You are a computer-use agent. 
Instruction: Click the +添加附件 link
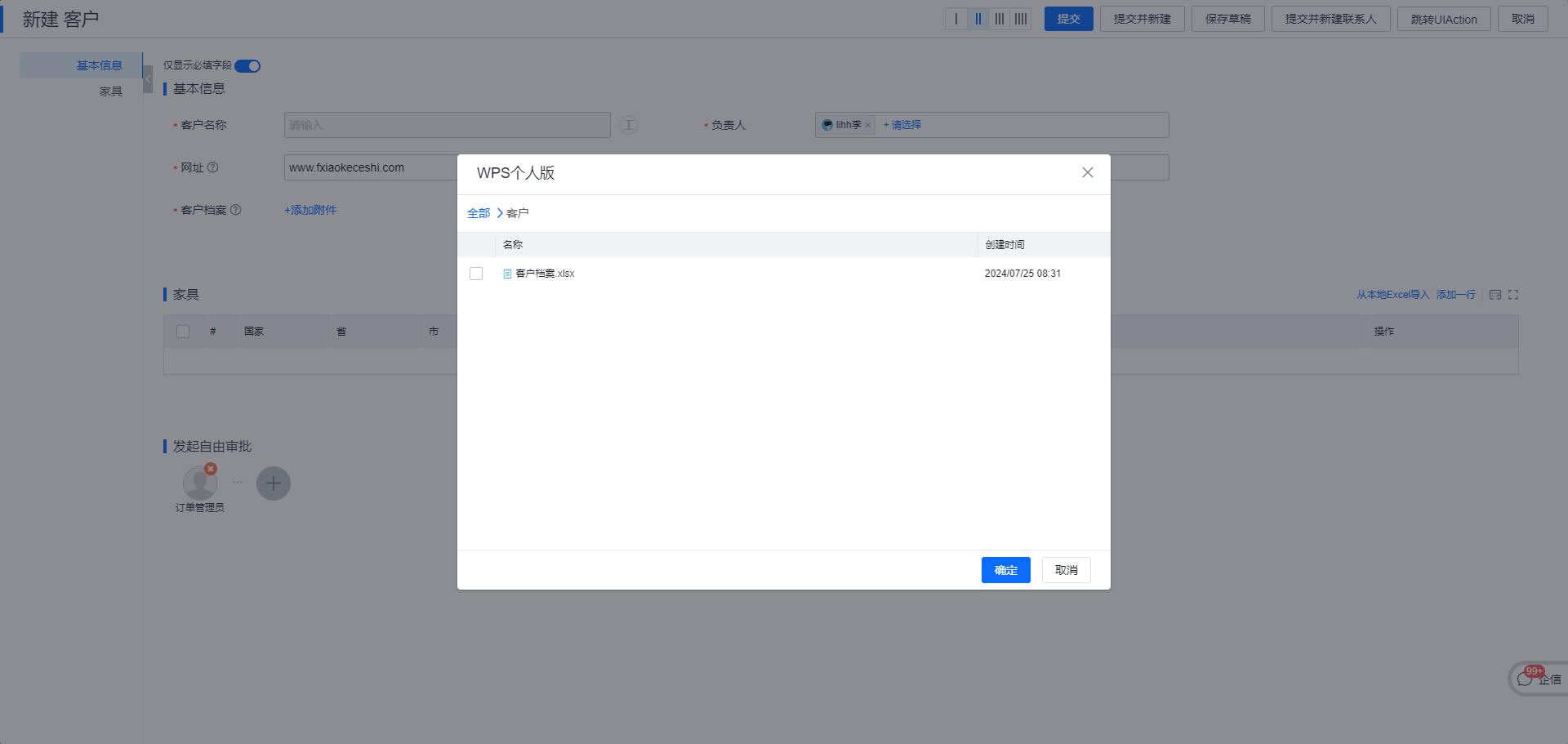coord(310,210)
